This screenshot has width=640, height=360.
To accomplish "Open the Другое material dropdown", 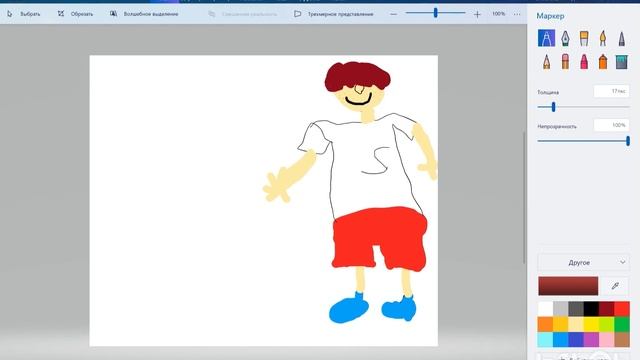I will click(x=583, y=262).
